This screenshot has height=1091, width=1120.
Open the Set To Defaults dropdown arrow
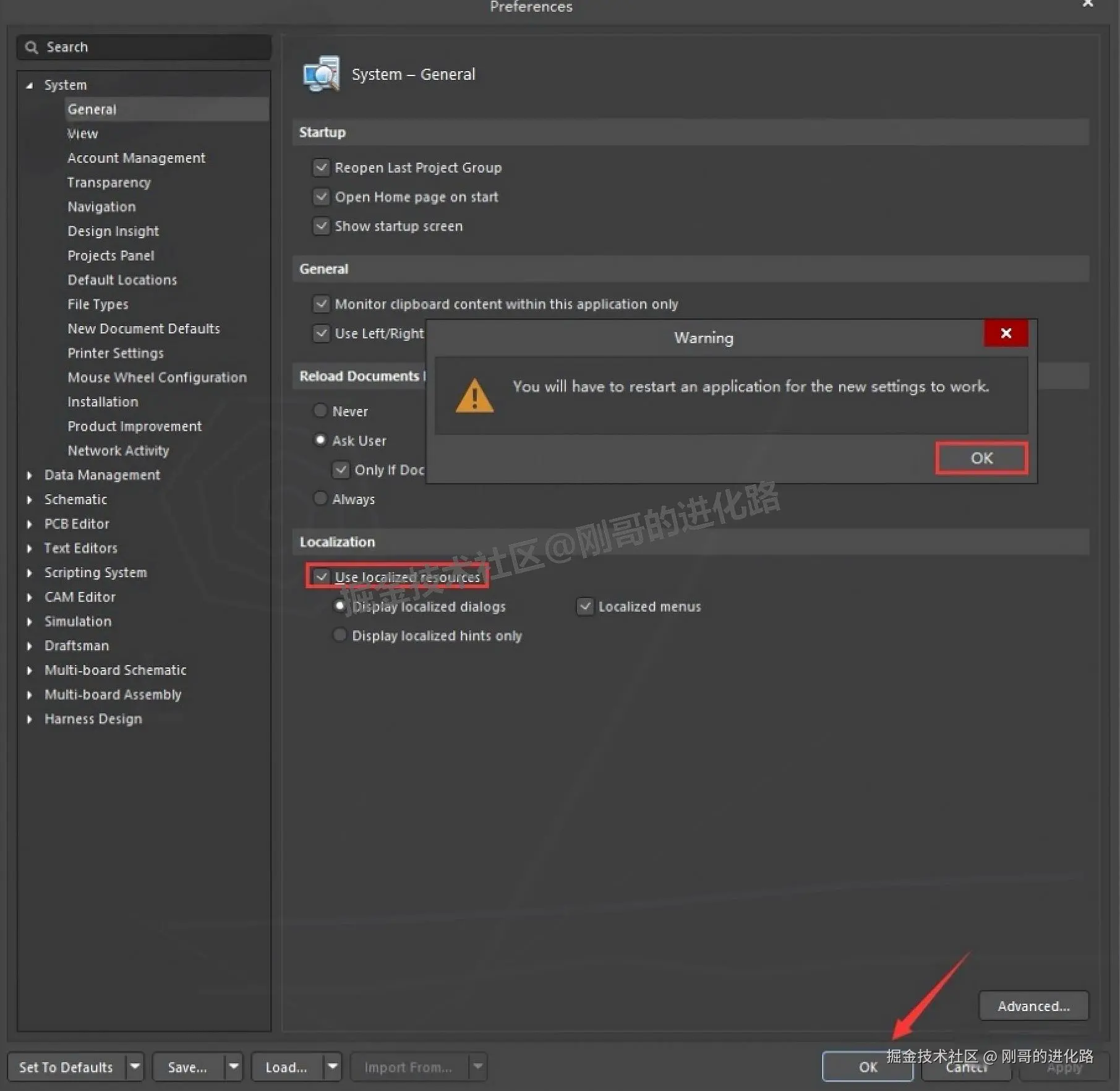pos(135,1066)
